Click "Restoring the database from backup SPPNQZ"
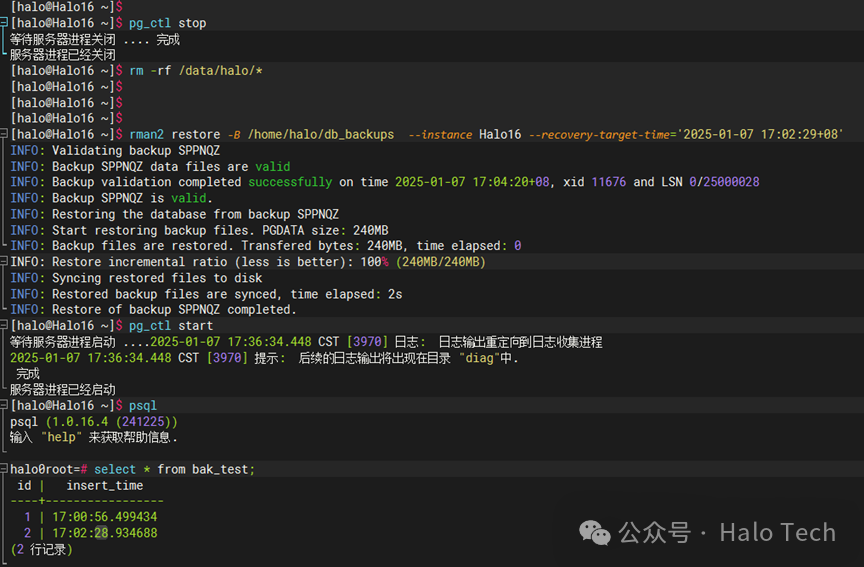Image resolution: width=864 pixels, height=567 pixels. [196, 214]
